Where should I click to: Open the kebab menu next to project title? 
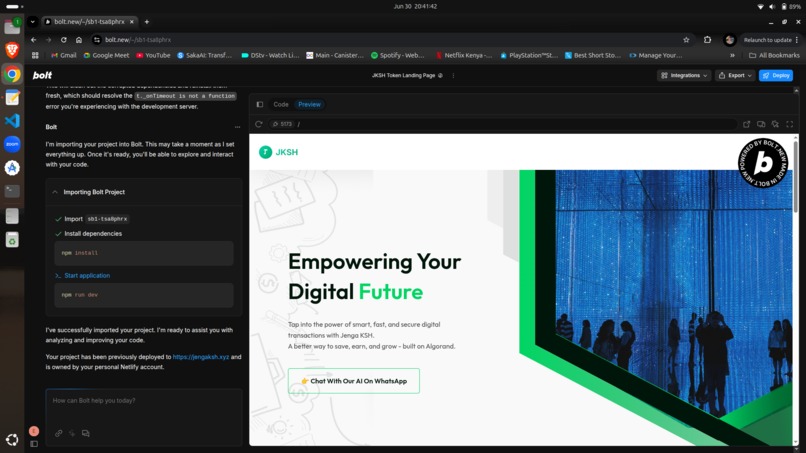click(x=453, y=75)
